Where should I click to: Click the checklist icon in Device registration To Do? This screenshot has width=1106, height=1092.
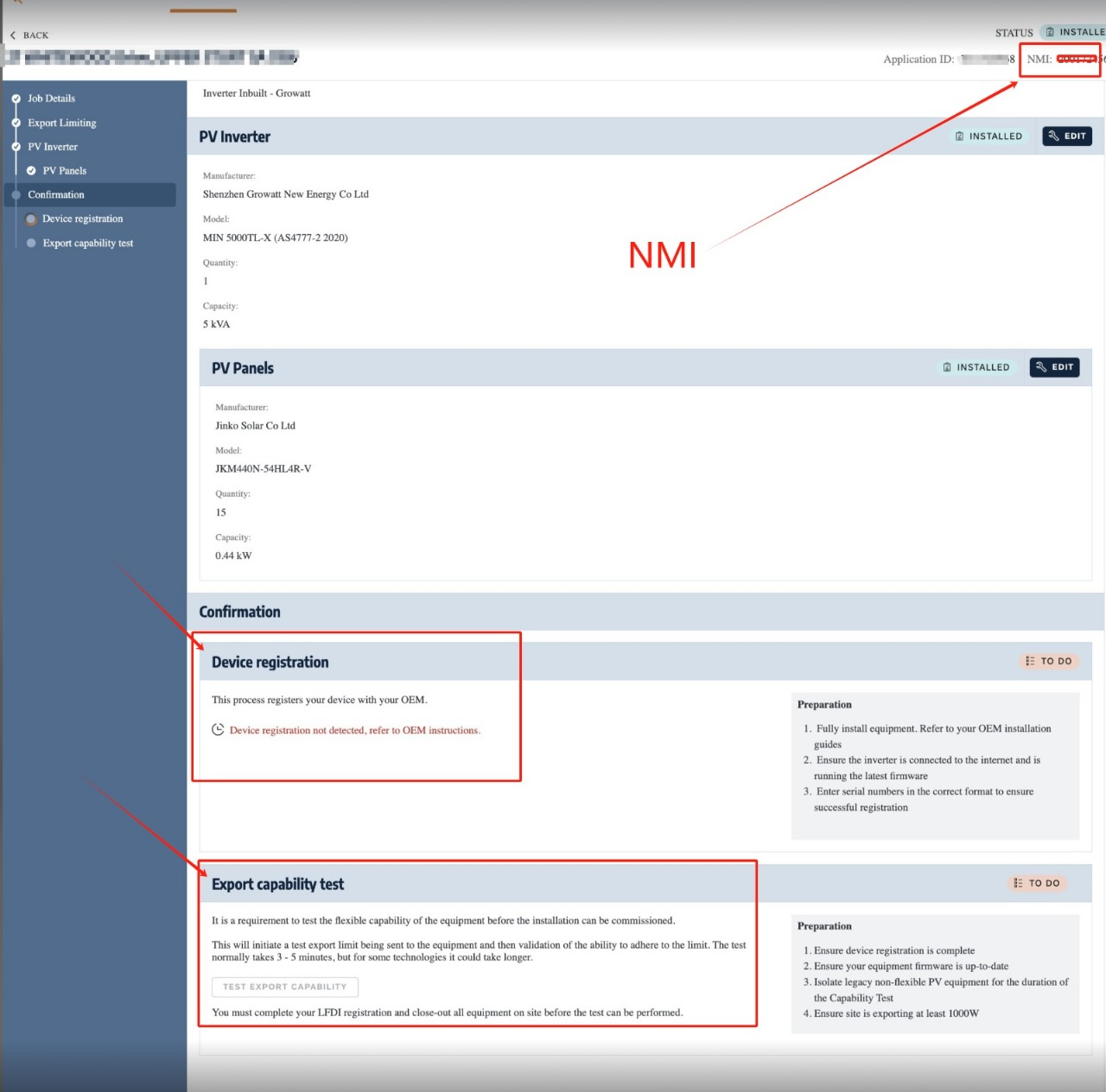pyautogui.click(x=1029, y=661)
